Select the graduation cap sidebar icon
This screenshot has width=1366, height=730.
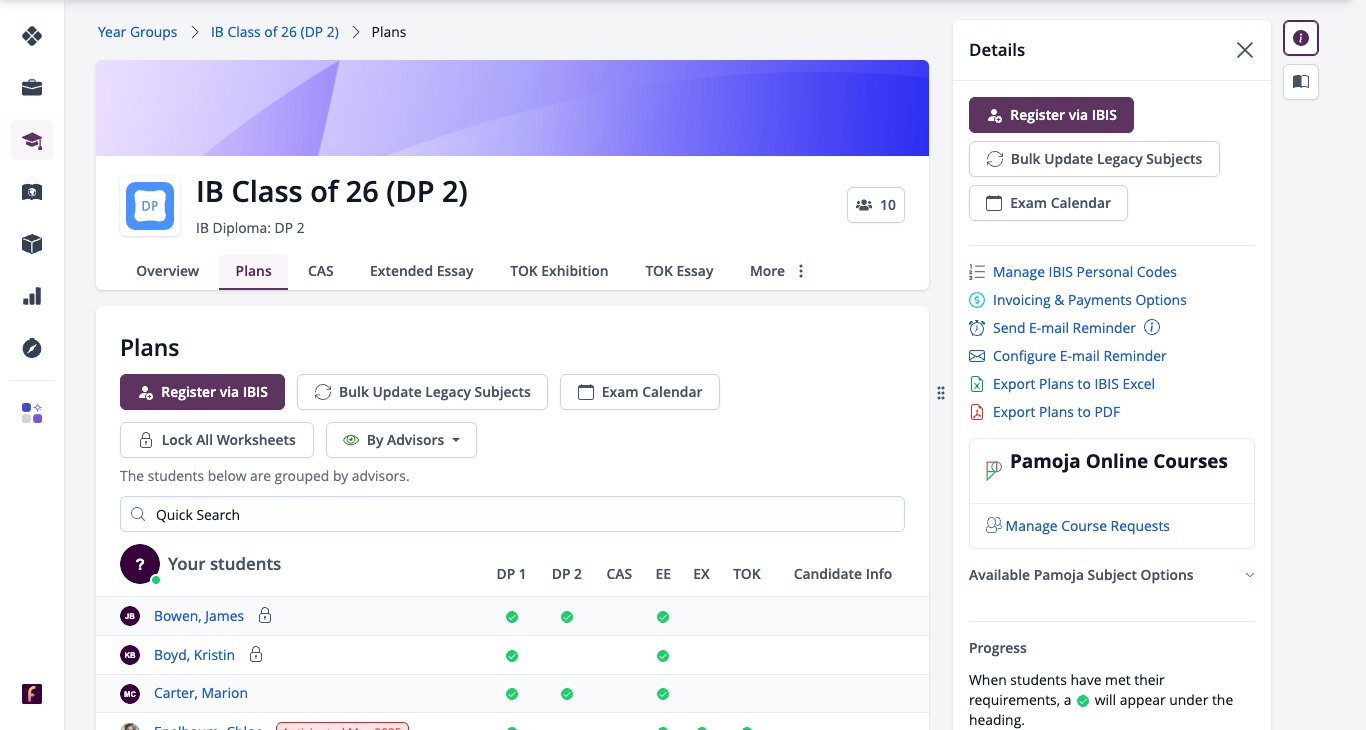32,140
